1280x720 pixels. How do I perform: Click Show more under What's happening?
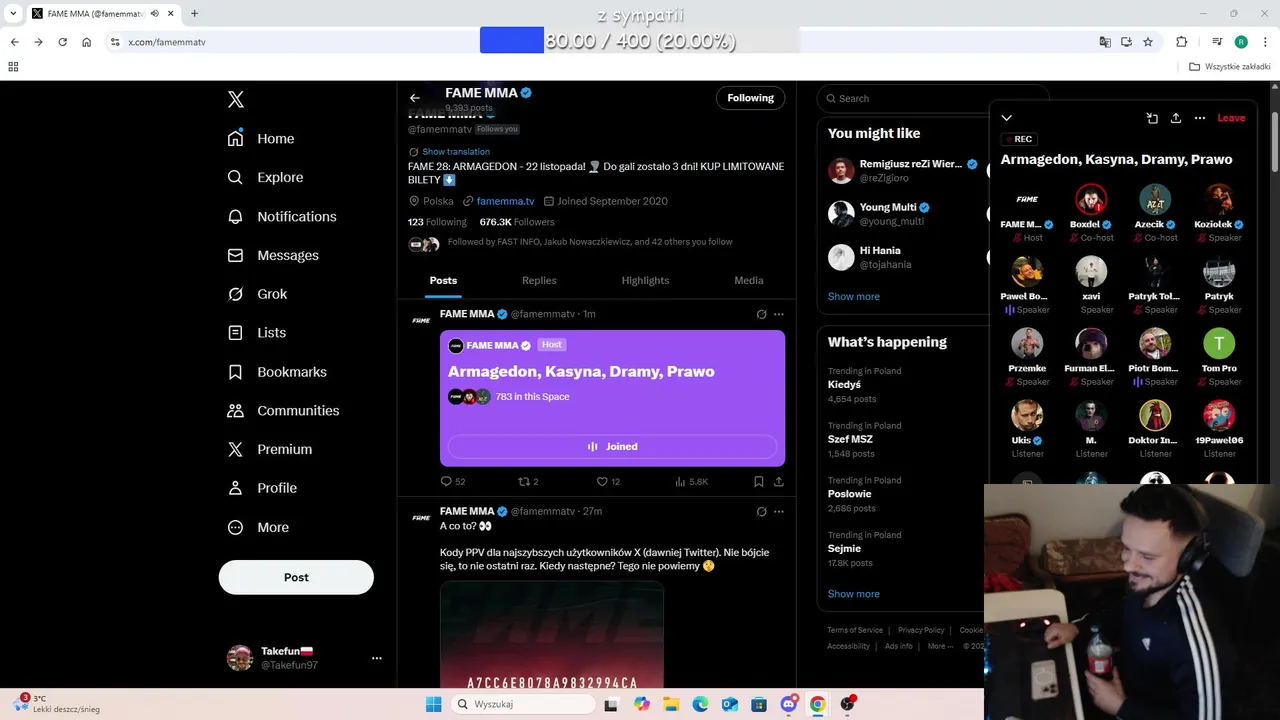(x=853, y=593)
